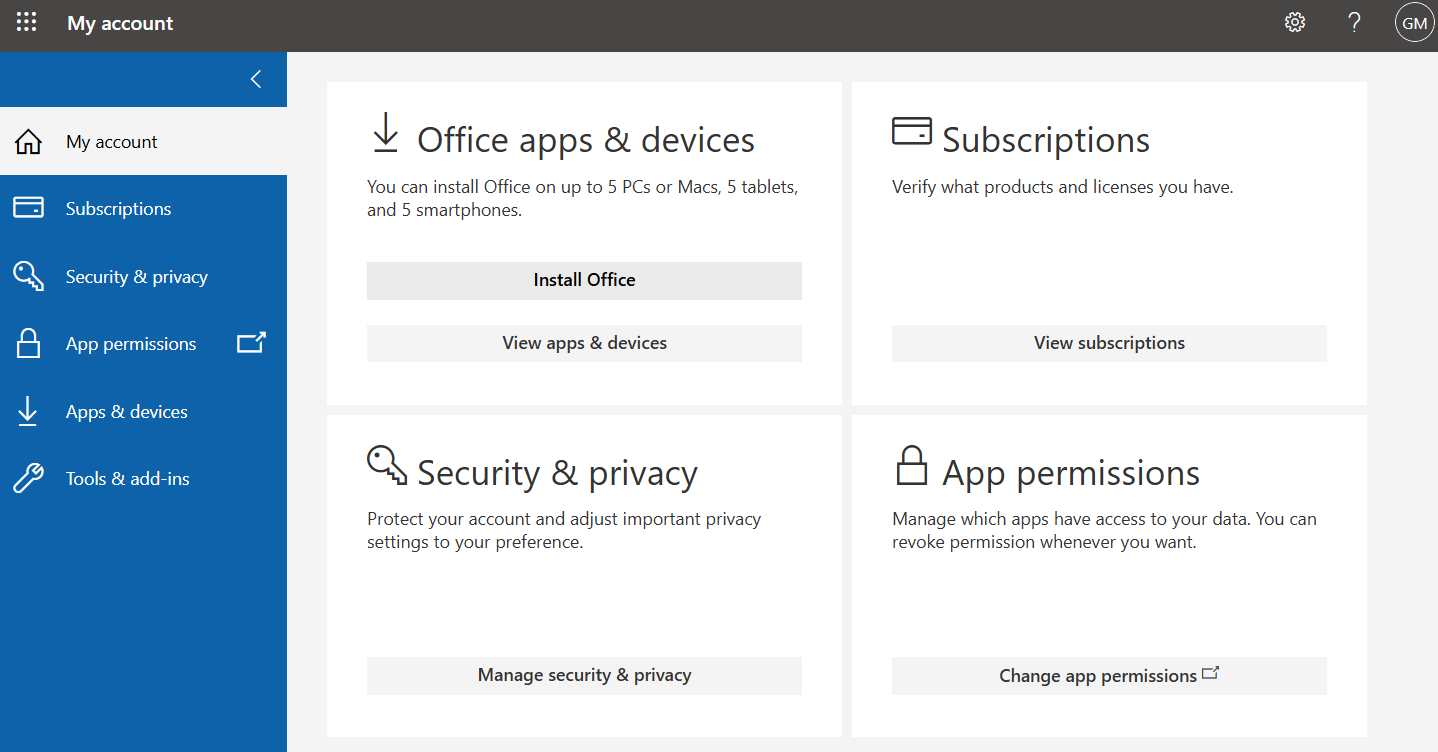Click the My account title in header
This screenshot has height=752, width=1438.
pyautogui.click(x=120, y=23)
